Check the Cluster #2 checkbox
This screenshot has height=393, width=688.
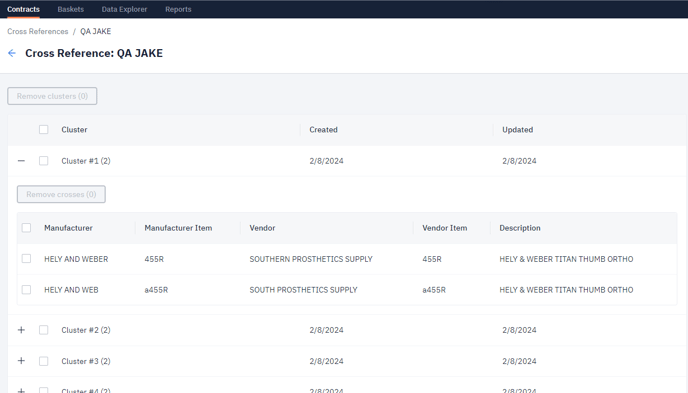pyautogui.click(x=43, y=330)
